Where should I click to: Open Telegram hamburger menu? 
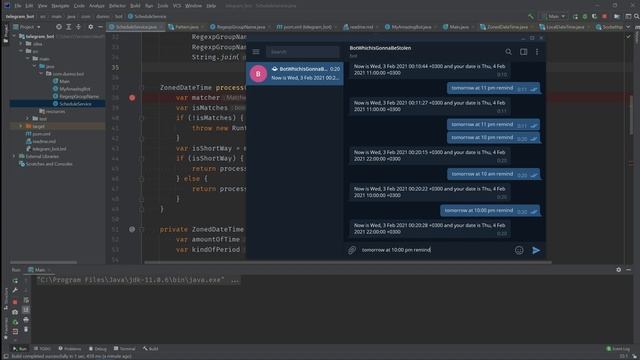256,52
